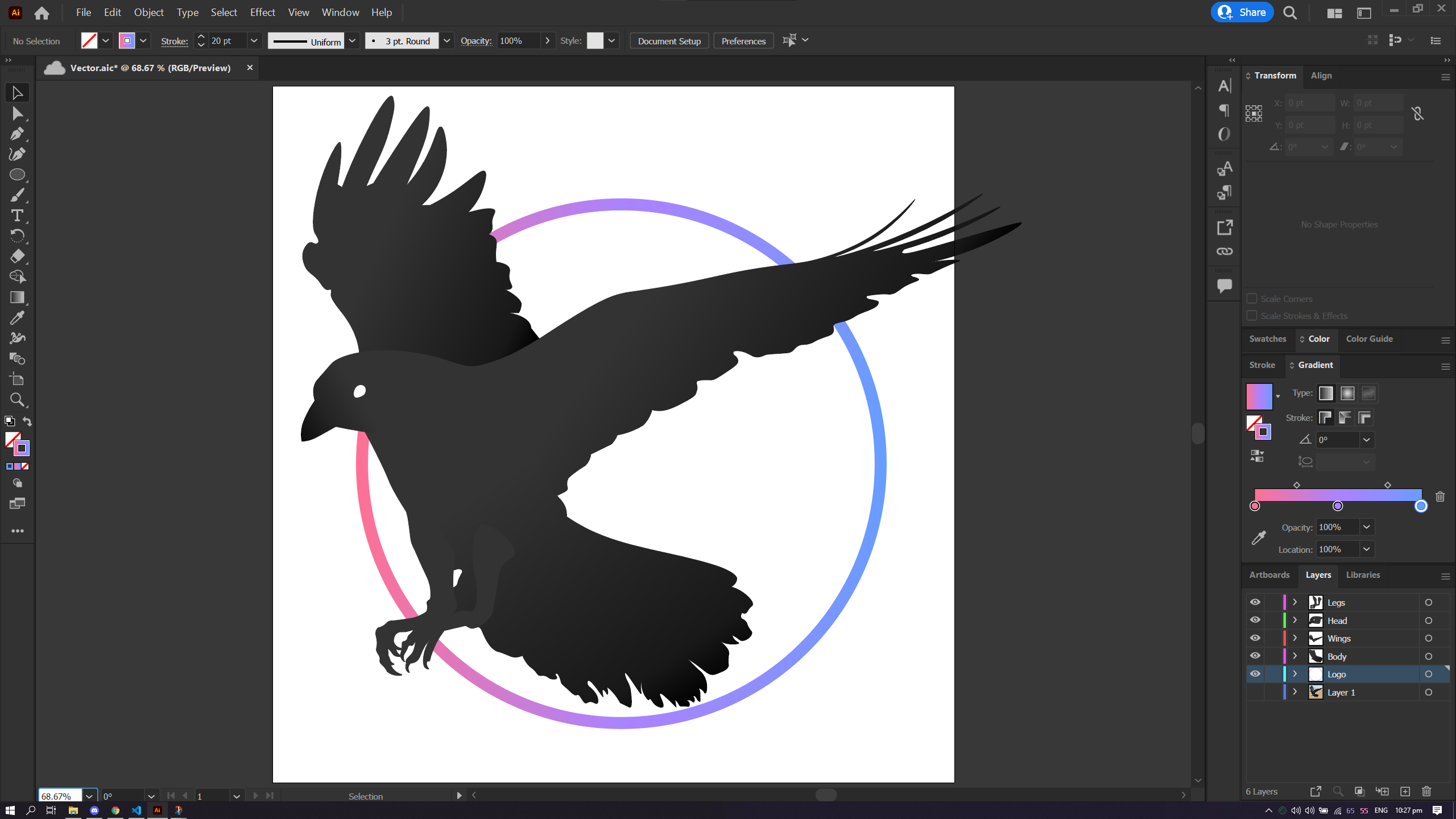Select the Eraser tool
This screenshot has height=819, width=1456.
(17, 256)
